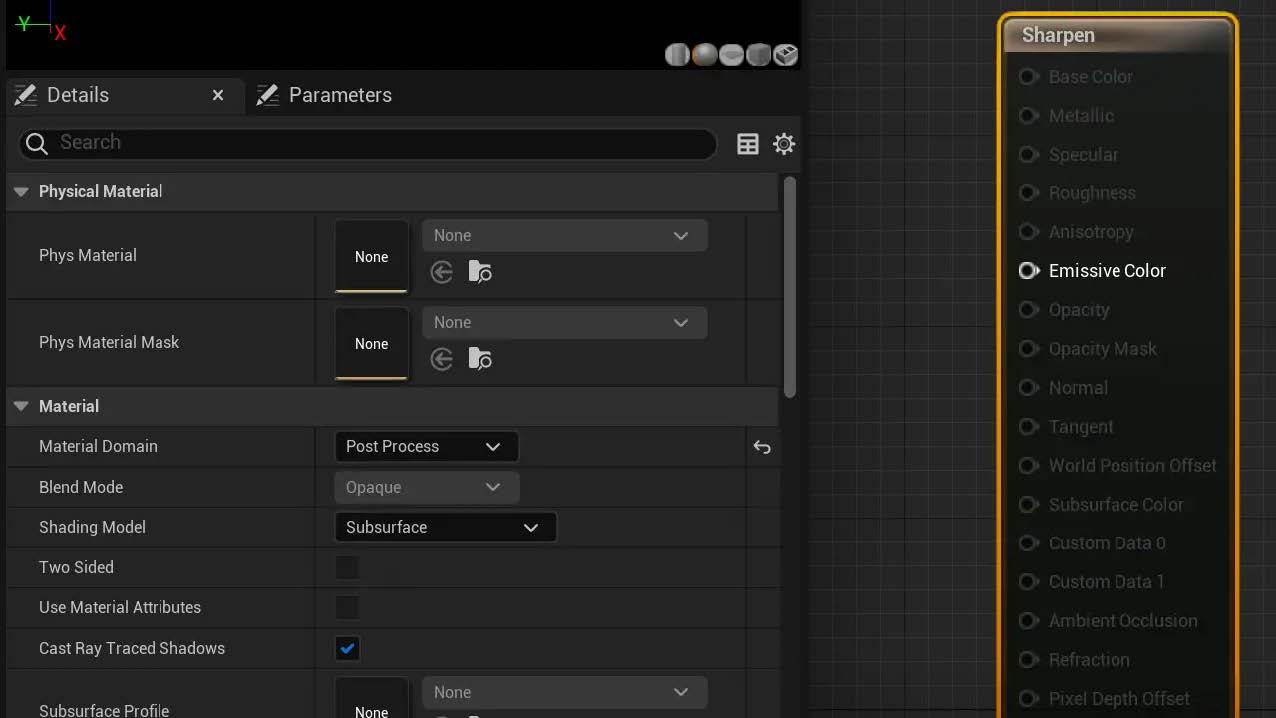Click the property matrix table icon
This screenshot has width=1276, height=718.
[x=748, y=144]
